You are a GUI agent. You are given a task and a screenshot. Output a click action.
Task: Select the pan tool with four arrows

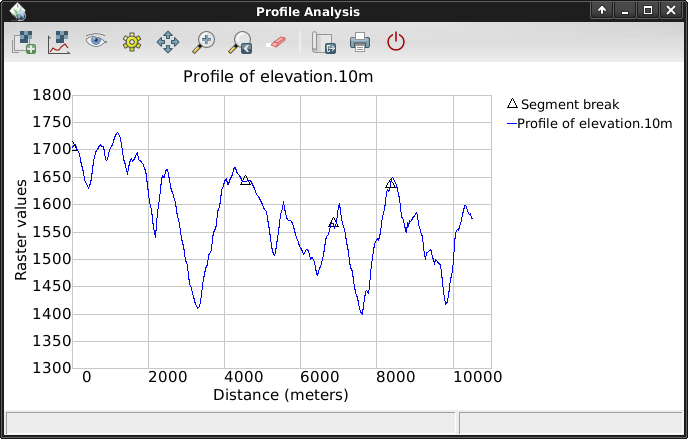point(168,42)
